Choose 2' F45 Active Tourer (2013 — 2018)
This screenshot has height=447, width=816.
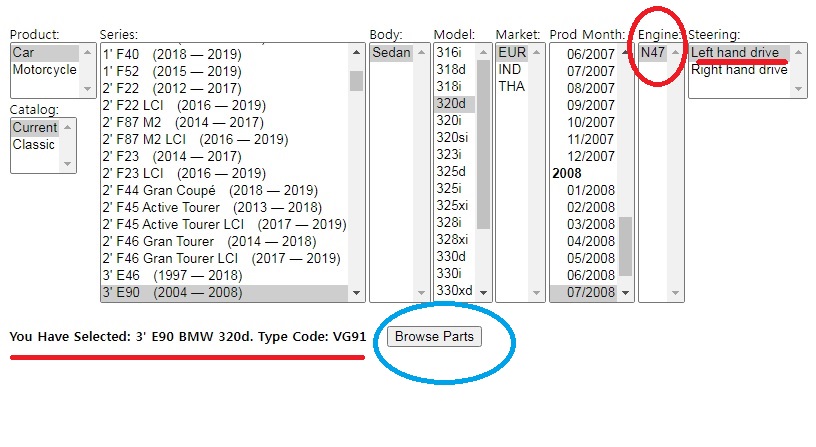pos(225,208)
